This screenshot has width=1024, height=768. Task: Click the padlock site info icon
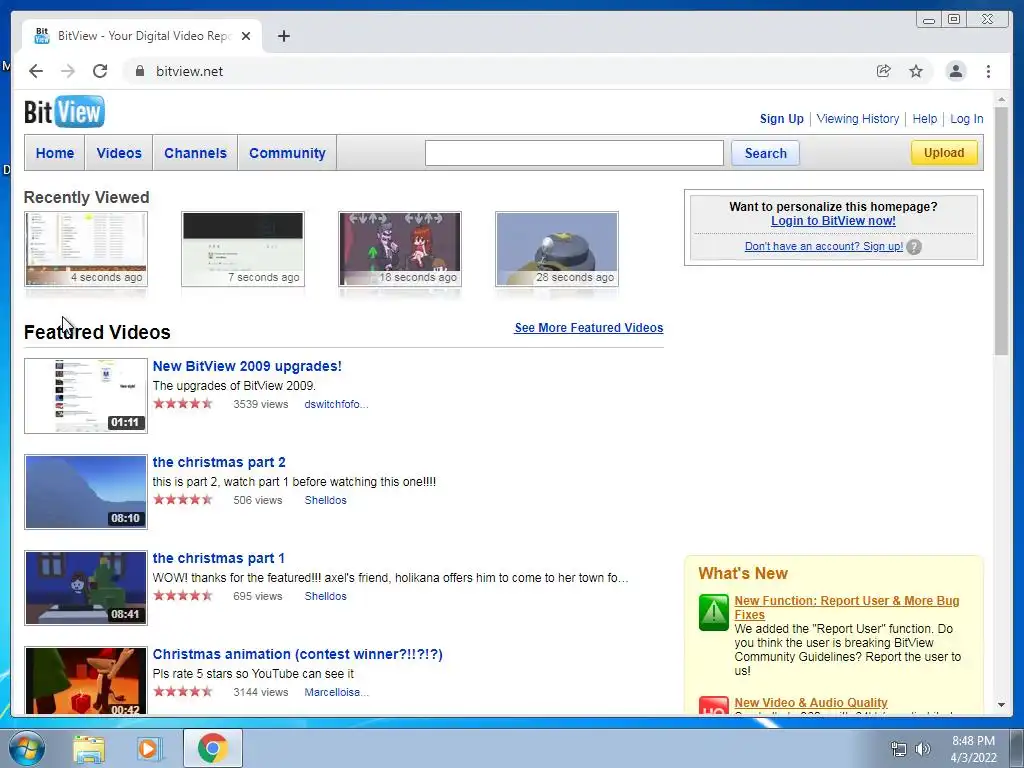[x=140, y=71]
